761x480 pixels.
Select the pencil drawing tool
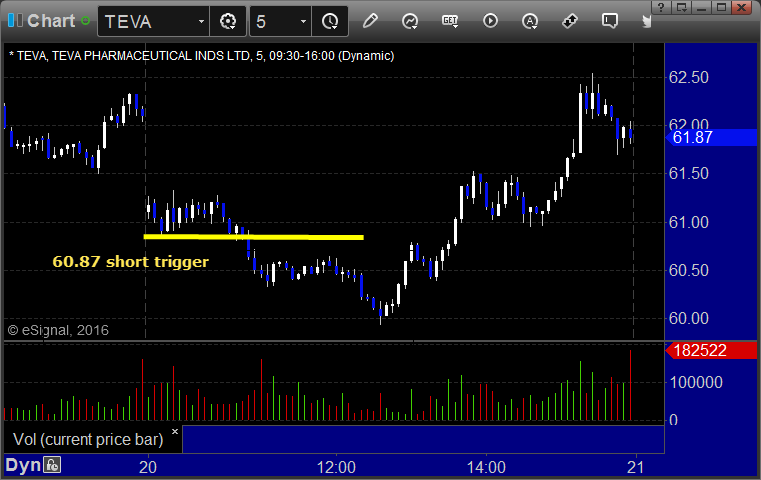point(370,21)
